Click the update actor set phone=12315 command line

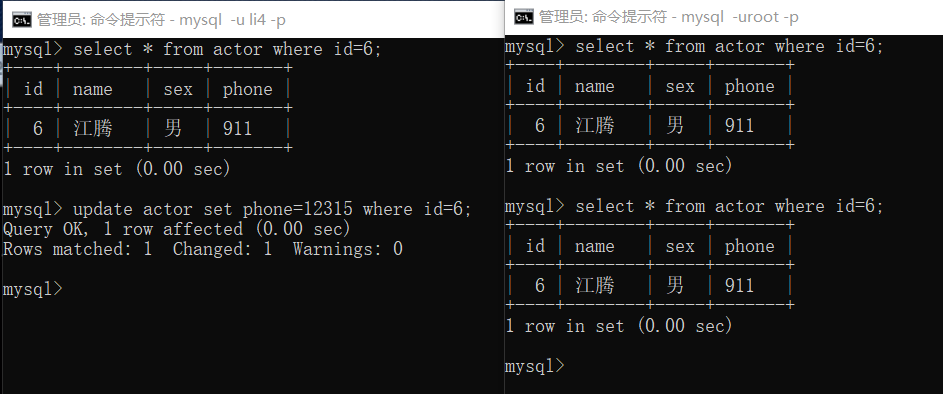click(x=237, y=209)
